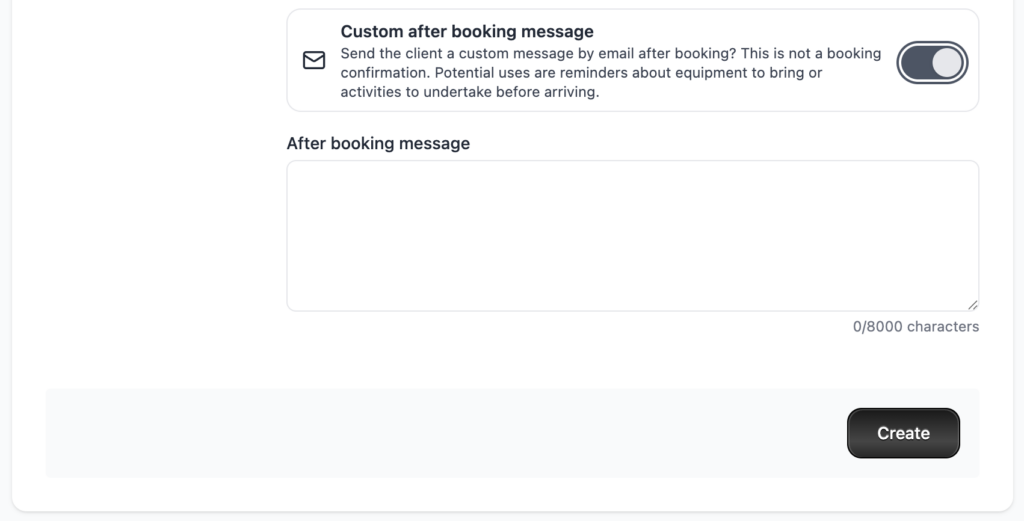Click the 'activities to undertake before arriving' line
Viewport: 1024px width, 521px height.
pyautogui.click(x=469, y=92)
